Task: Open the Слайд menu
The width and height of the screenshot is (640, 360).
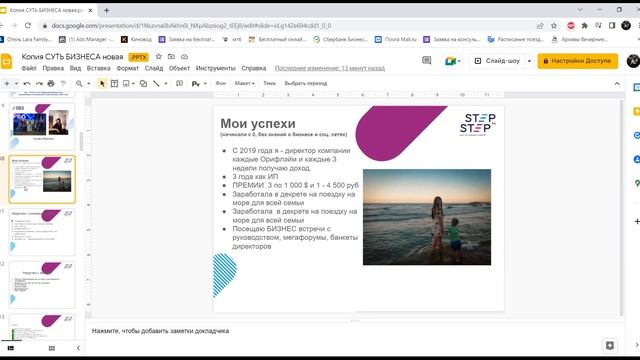Action: coord(154,68)
